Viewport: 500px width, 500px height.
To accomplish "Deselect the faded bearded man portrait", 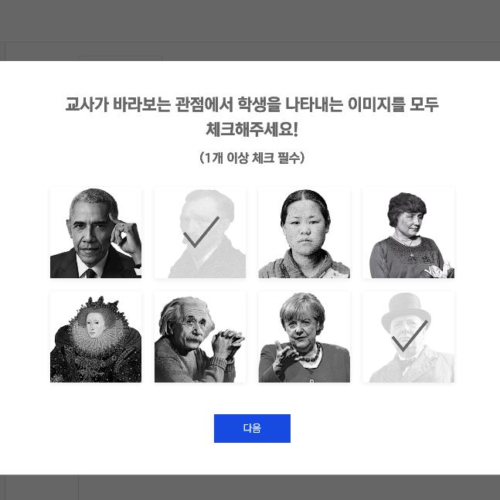I will [x=200, y=233].
